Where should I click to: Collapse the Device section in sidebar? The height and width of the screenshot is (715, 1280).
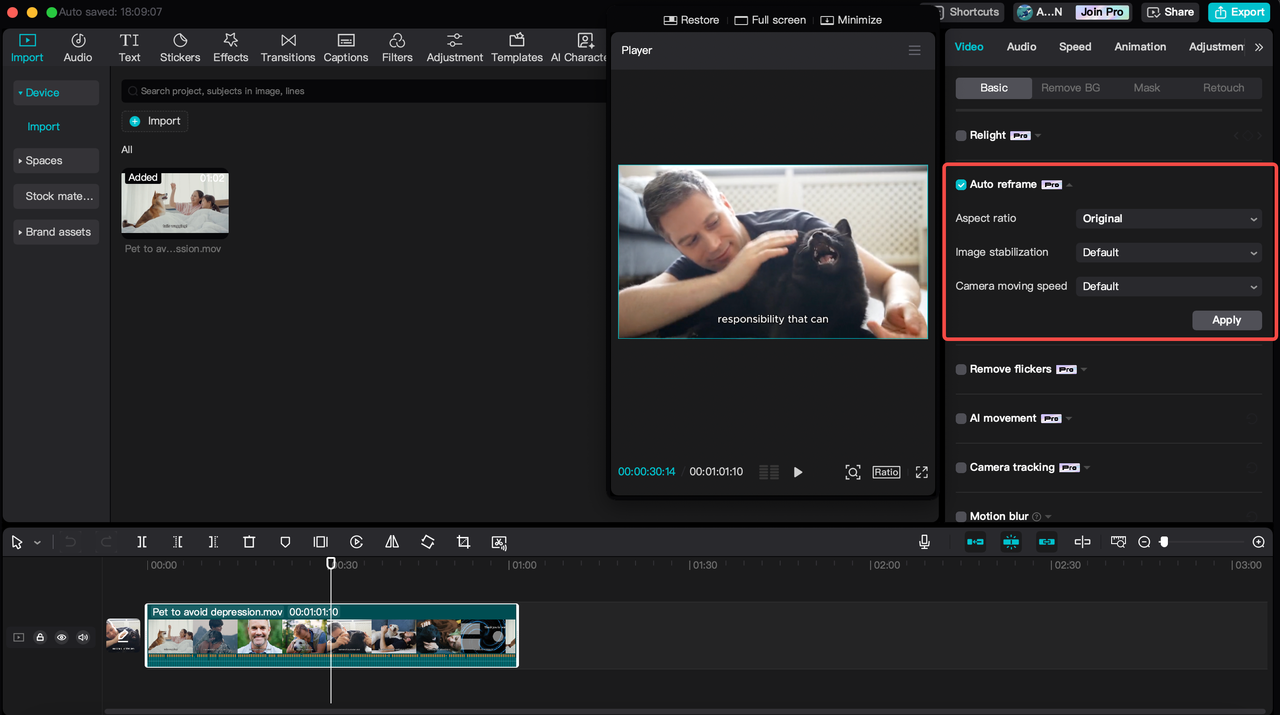(x=56, y=93)
